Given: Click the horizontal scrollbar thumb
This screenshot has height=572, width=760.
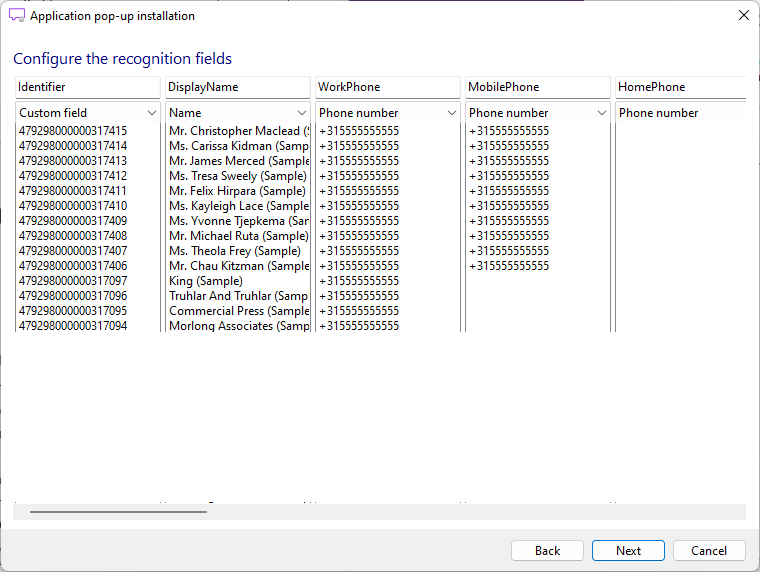Looking at the screenshot, I should 118,512.
